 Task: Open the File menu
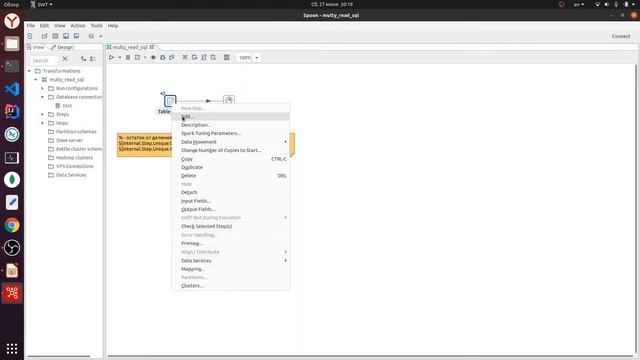31,26
